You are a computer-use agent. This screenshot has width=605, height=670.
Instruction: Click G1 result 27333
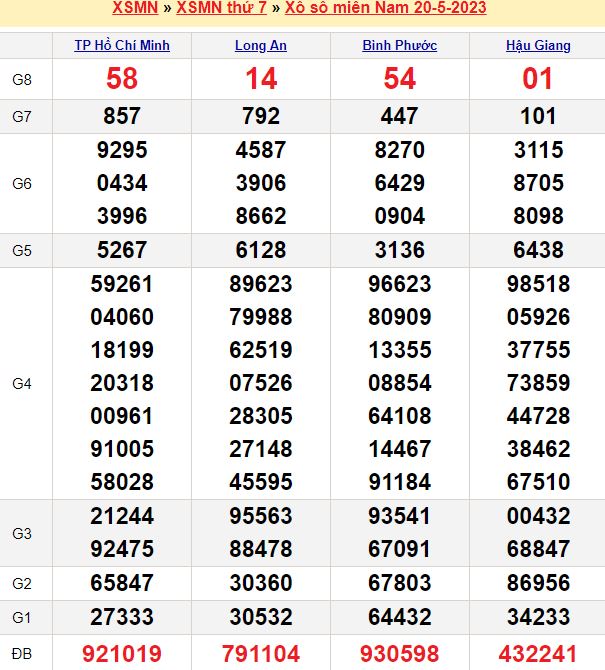pyautogui.click(x=122, y=617)
